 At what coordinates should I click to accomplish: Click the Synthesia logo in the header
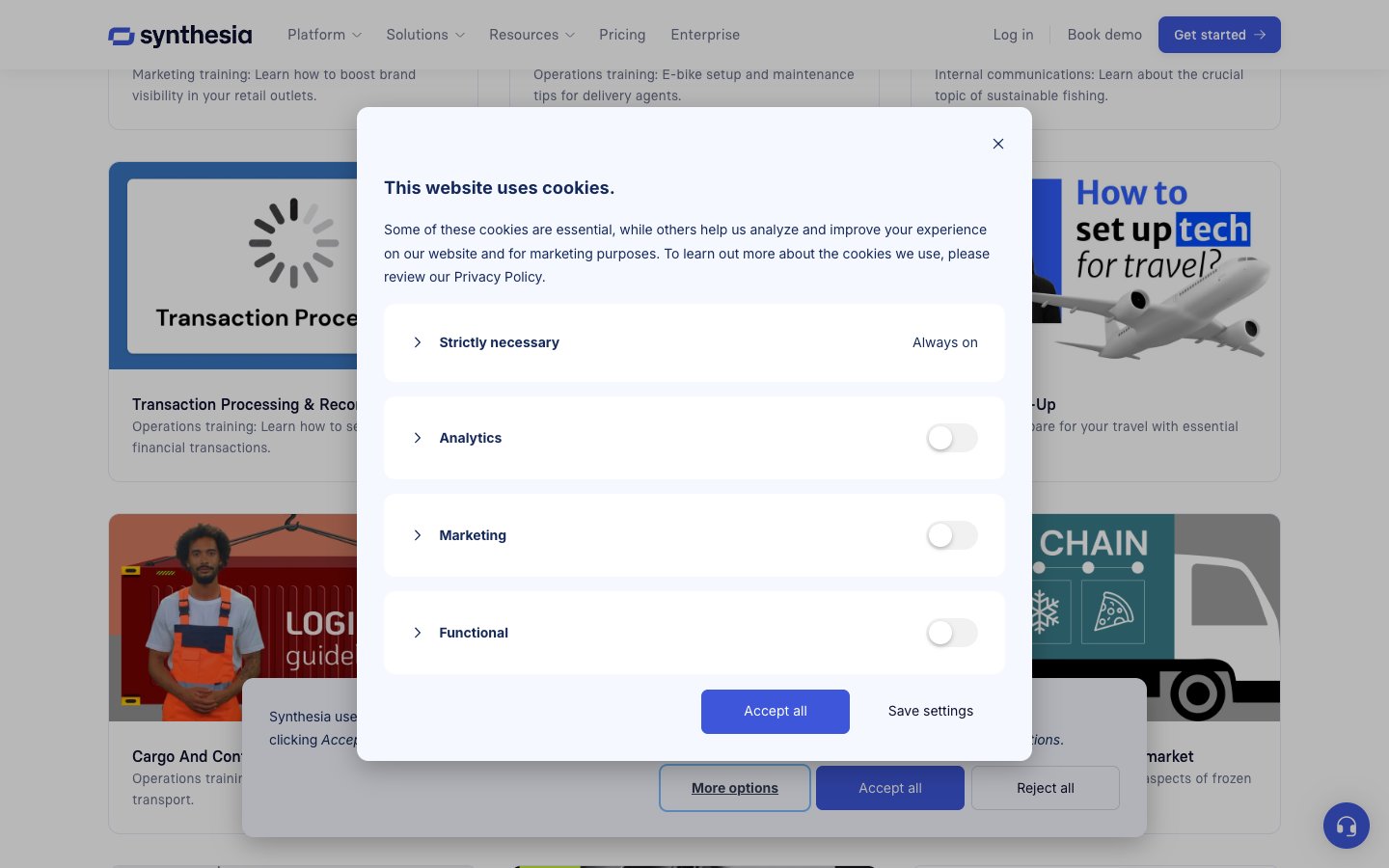[x=180, y=36]
